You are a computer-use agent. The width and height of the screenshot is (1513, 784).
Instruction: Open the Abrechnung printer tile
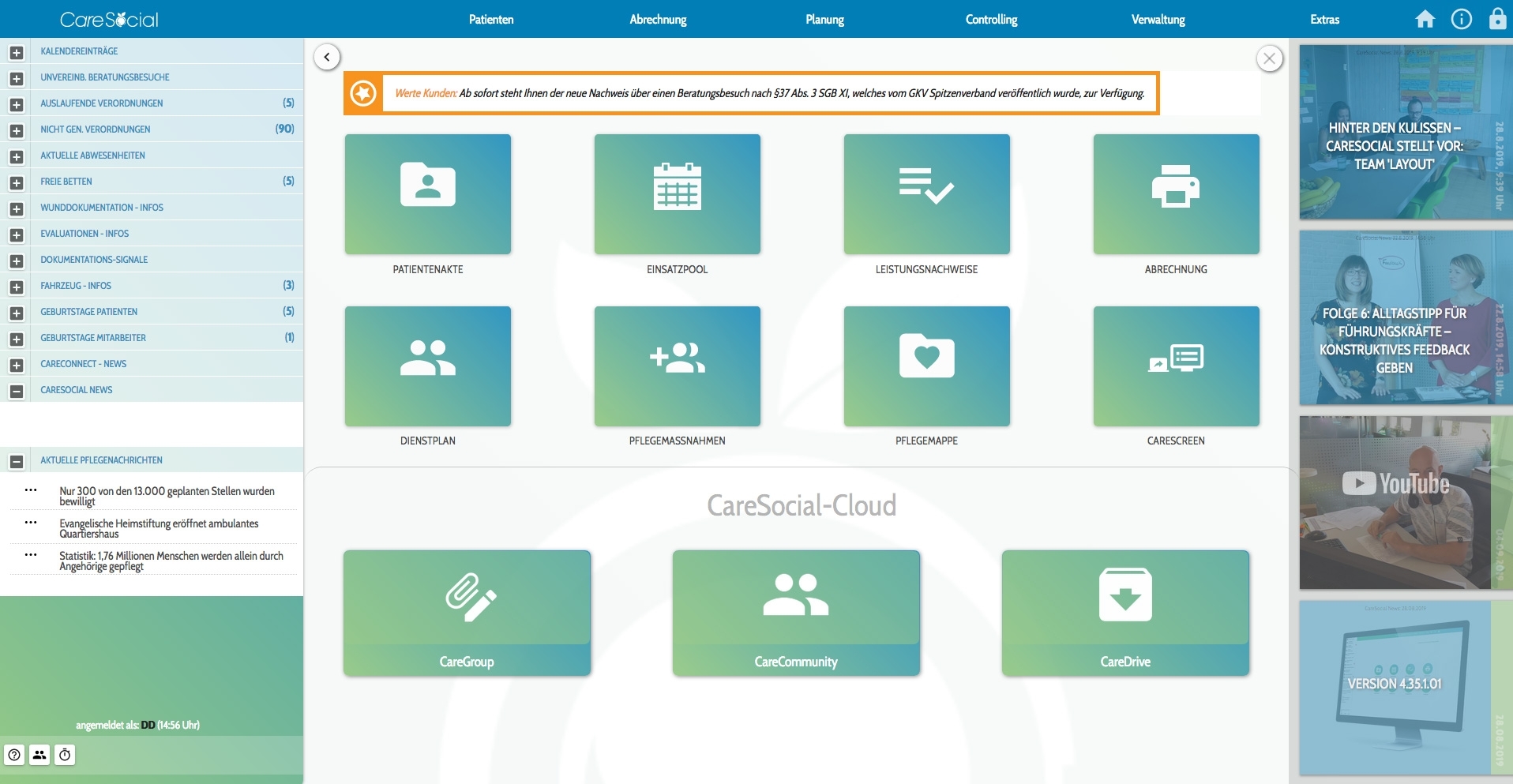pyautogui.click(x=1177, y=194)
